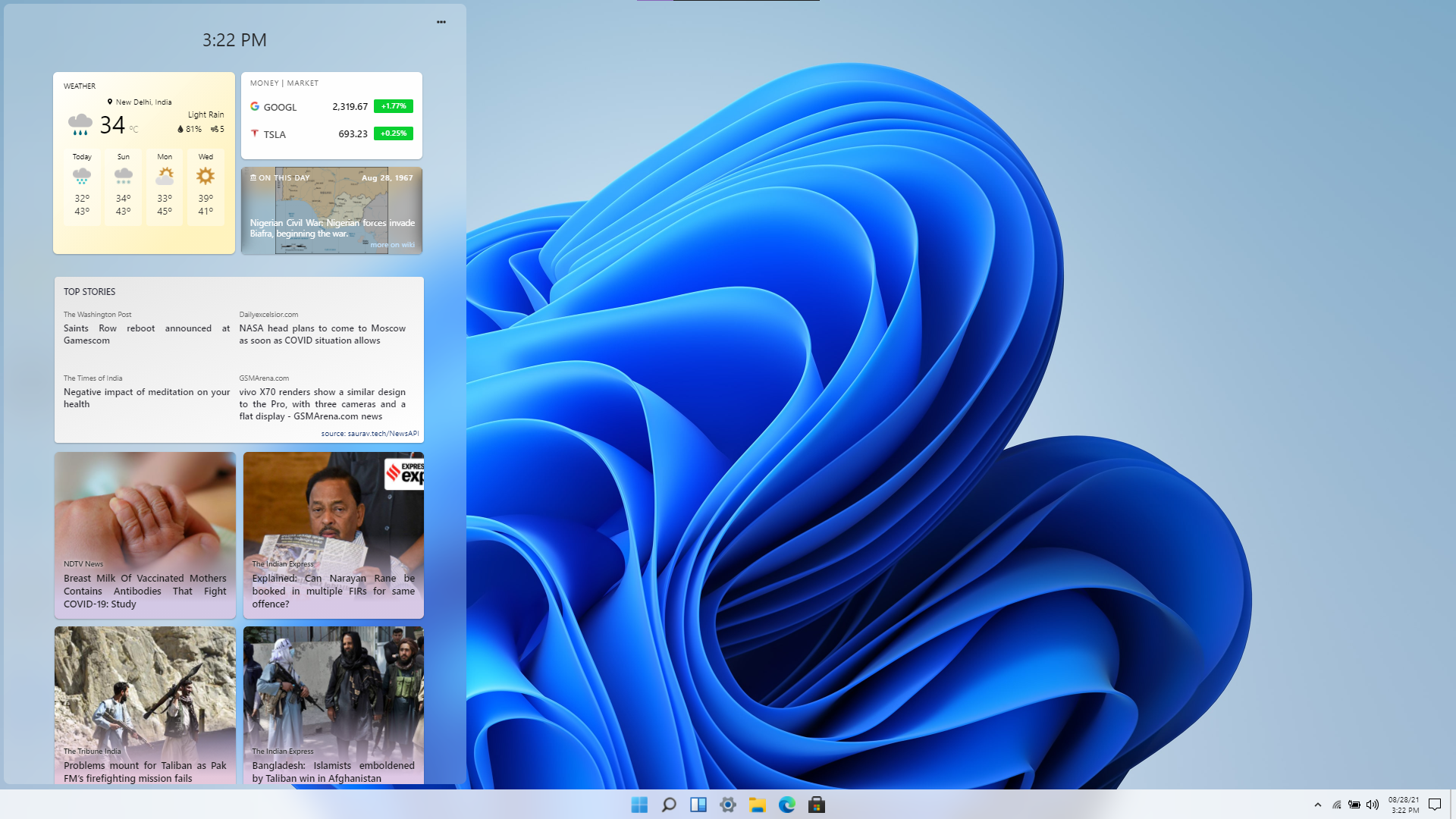The image size is (1456, 819).
Task: Open the Microsoft Store
Action: [x=816, y=805]
